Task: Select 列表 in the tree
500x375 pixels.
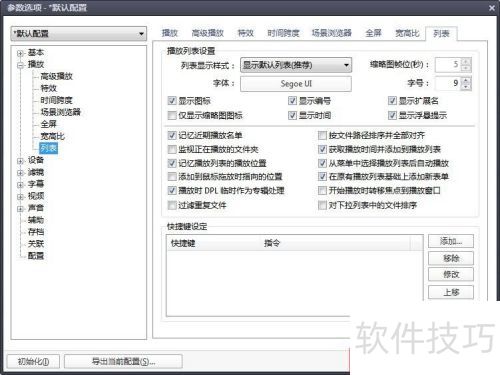Action: (x=49, y=148)
